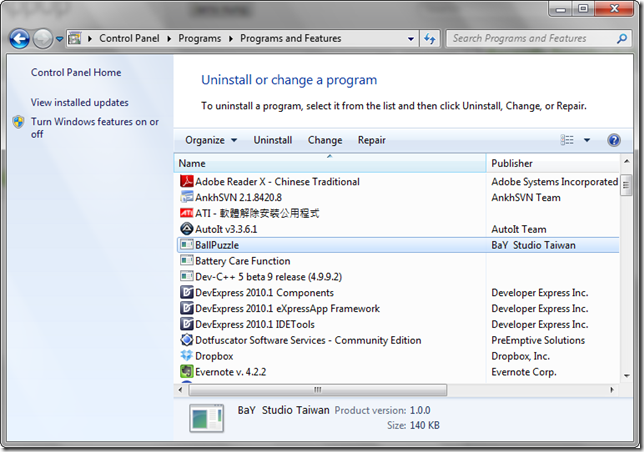Viewport: 644px width, 452px height.
Task: Click BallPuzzle thumbnail in details pane
Action: [x=207, y=418]
